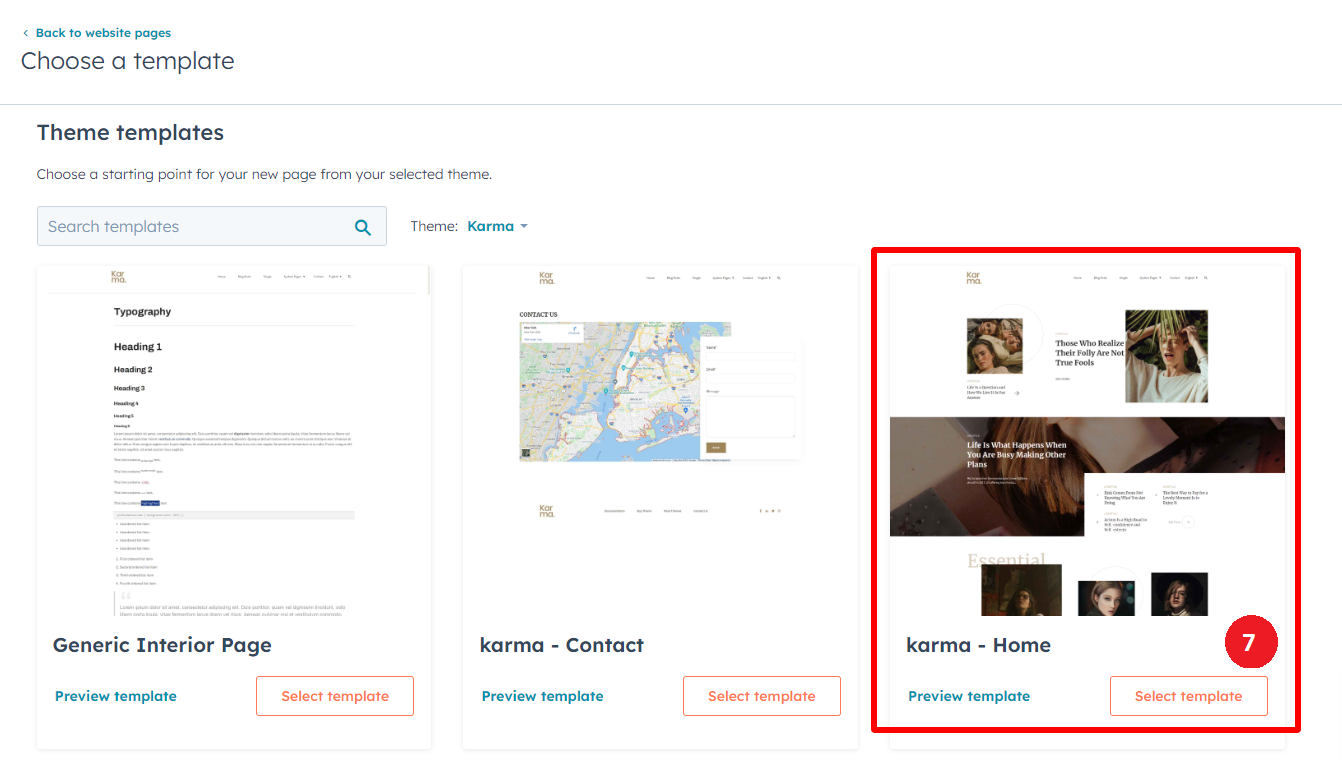Screen dimensions: 1342x779
Task: Click the karma - Home title text
Action: click(978, 645)
